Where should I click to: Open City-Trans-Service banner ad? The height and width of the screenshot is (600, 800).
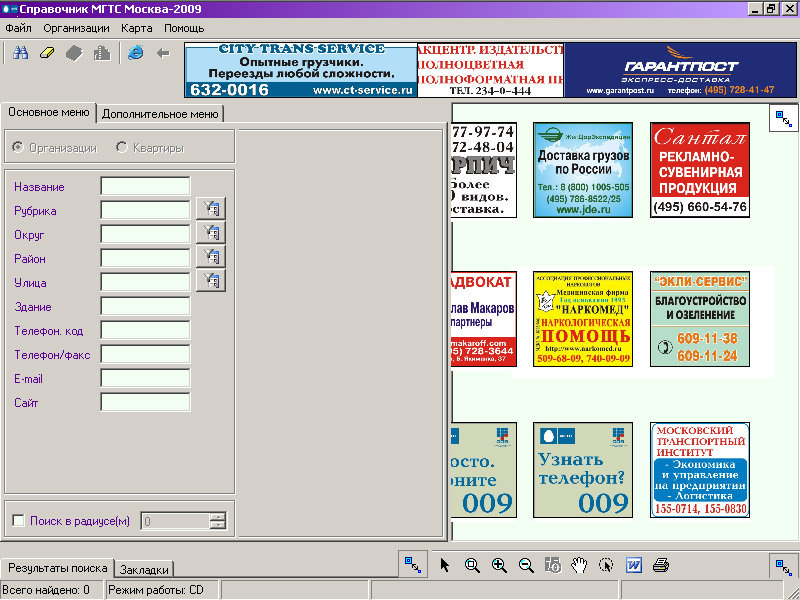click(301, 70)
